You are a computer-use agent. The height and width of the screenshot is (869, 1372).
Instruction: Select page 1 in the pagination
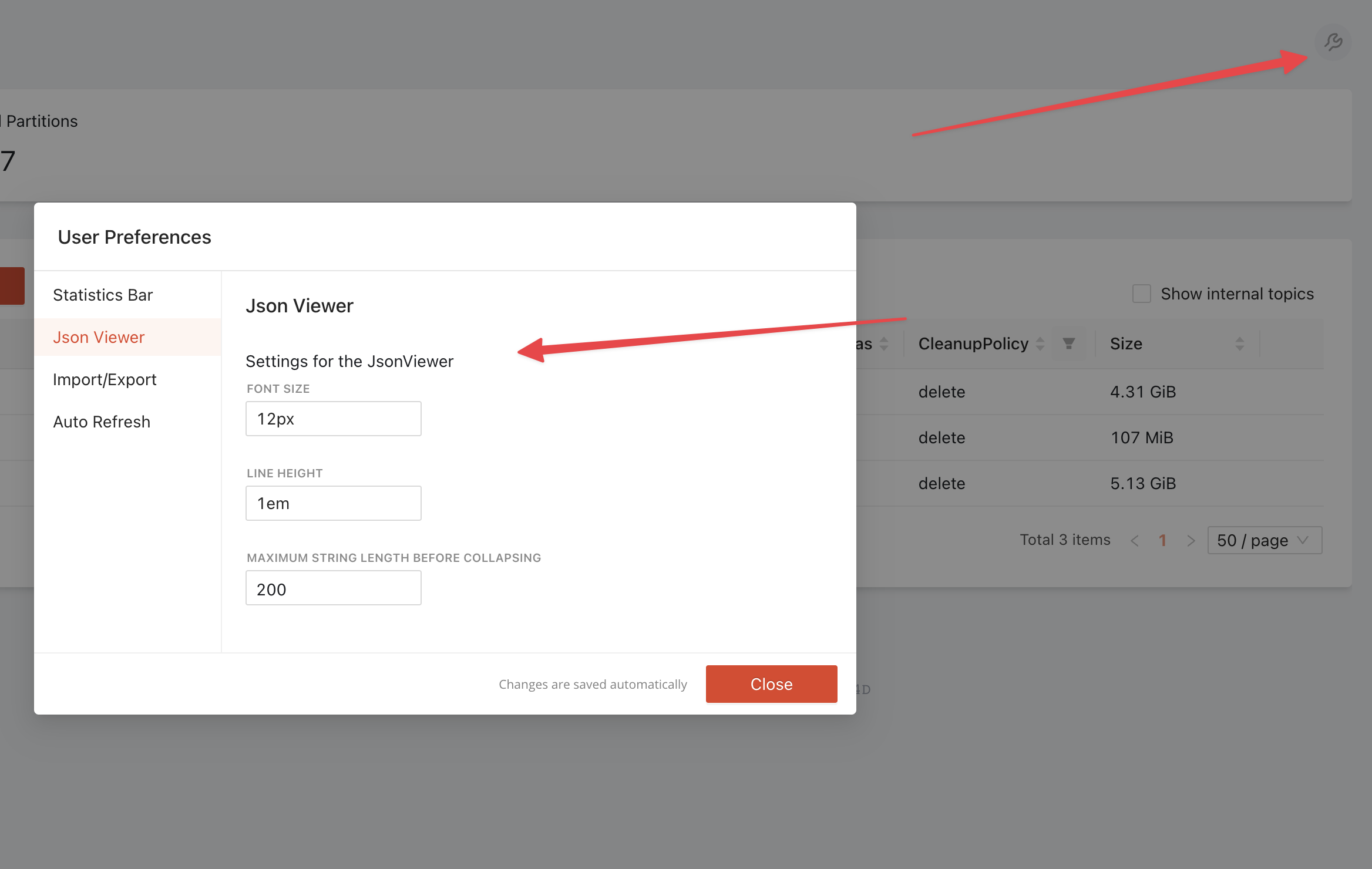(x=1162, y=540)
